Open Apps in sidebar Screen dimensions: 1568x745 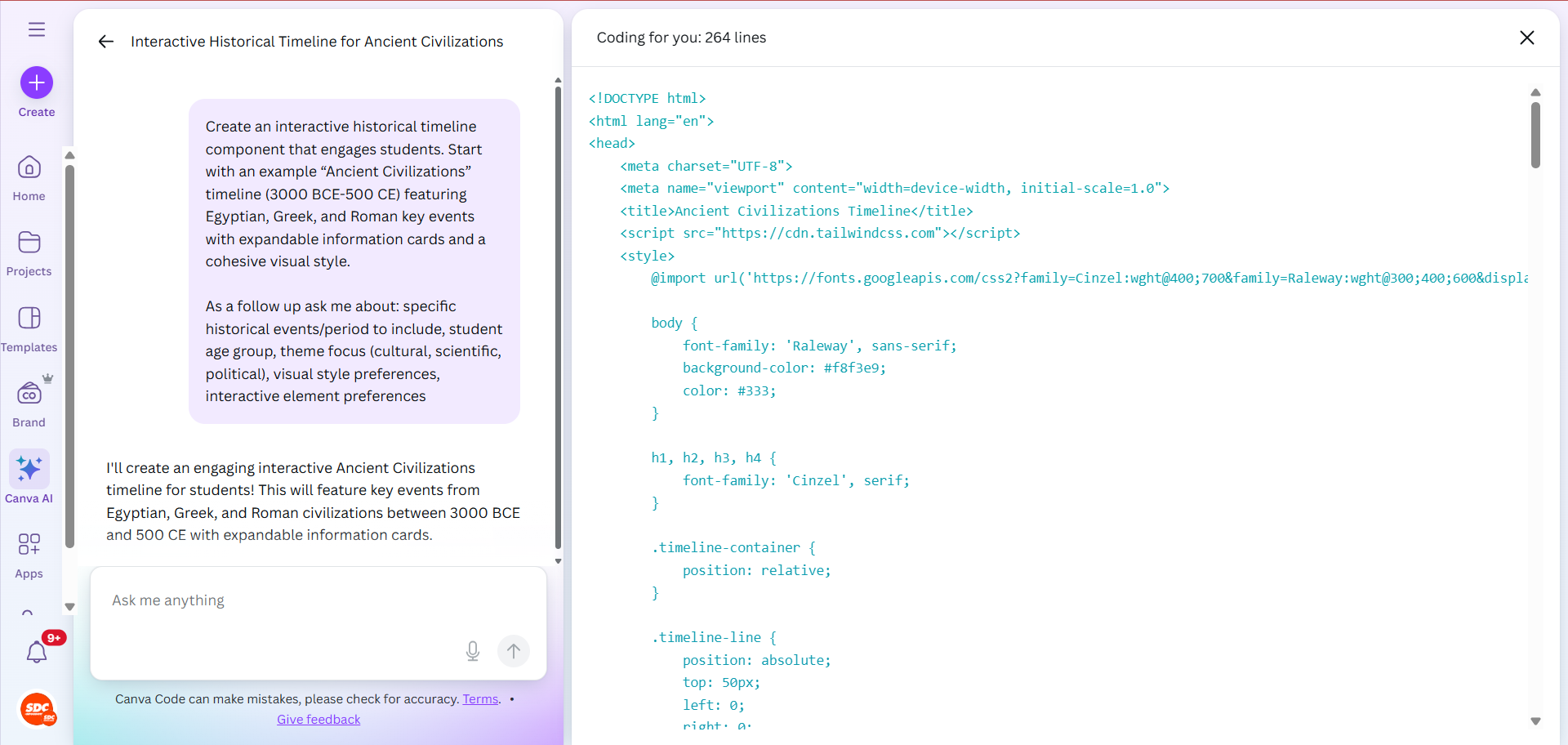click(29, 555)
